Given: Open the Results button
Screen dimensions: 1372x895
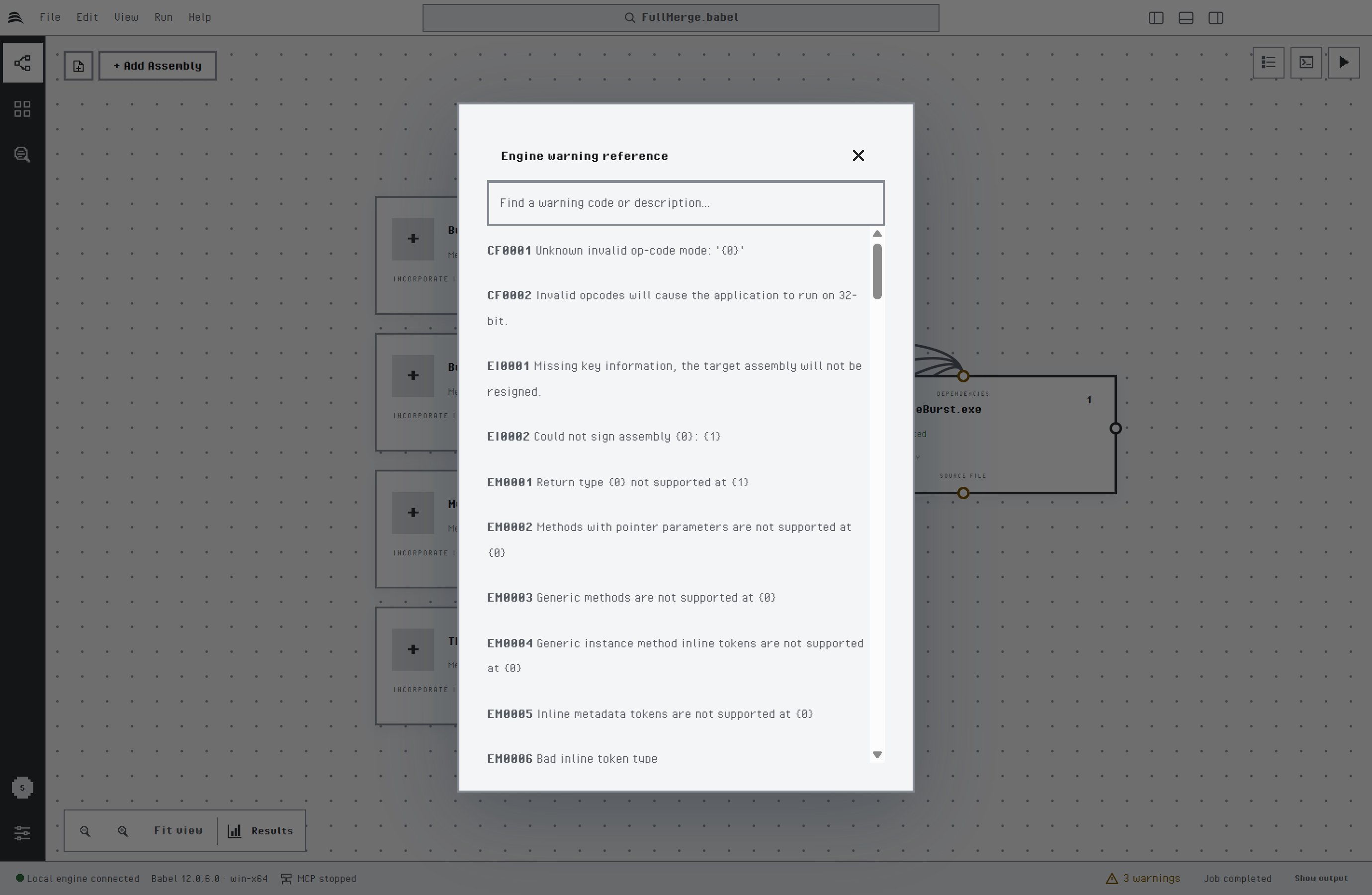Looking at the screenshot, I should click(x=261, y=831).
